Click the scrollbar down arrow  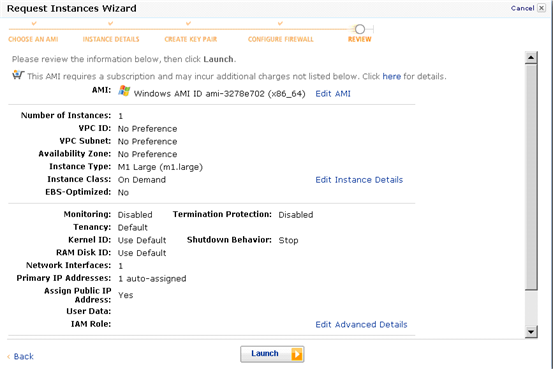point(531,332)
